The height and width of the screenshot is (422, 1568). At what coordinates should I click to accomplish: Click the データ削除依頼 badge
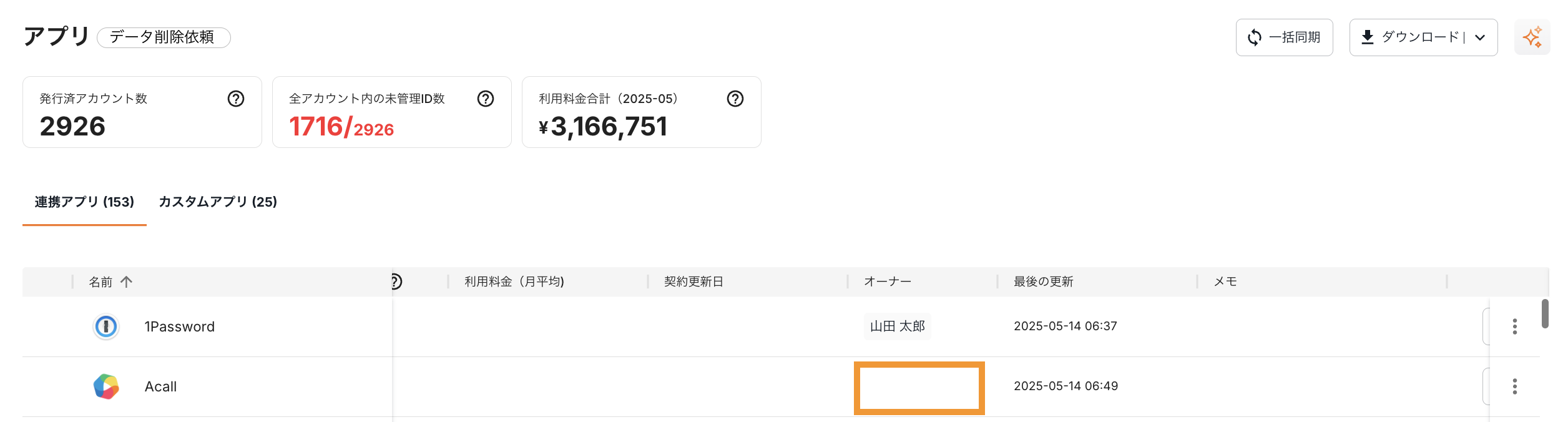164,37
